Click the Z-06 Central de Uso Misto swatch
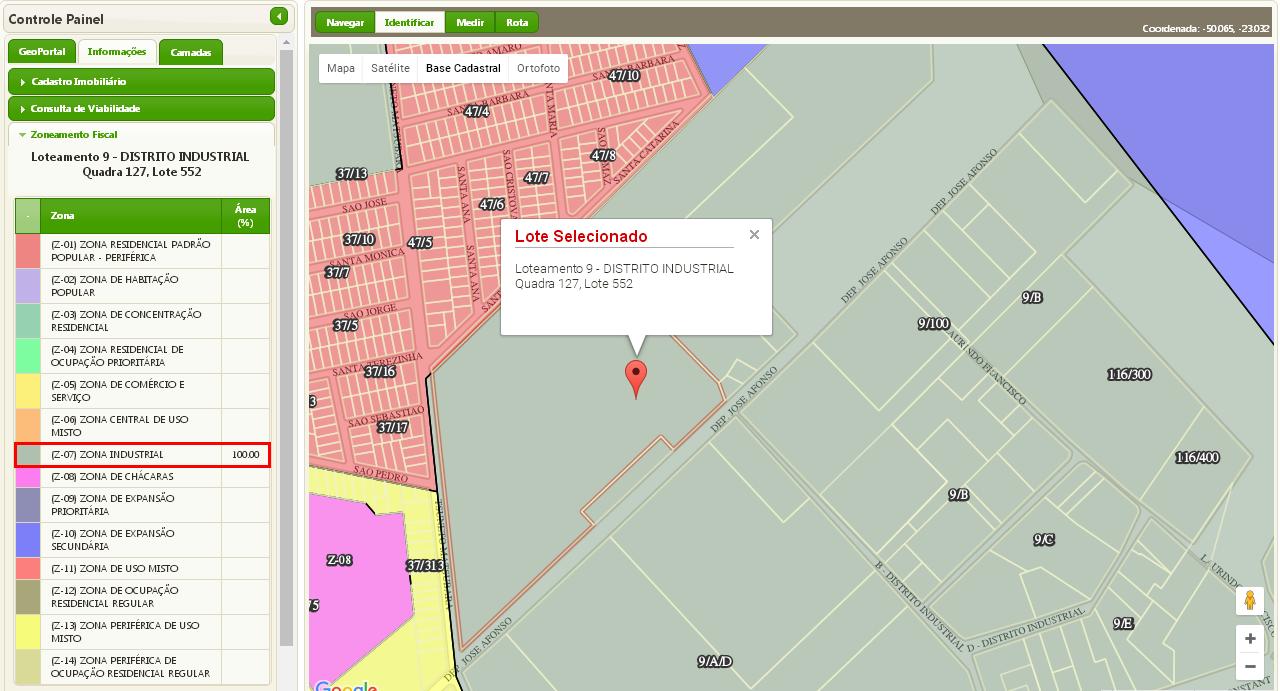Screen dimensions: 1280x691 pyautogui.click(x=28, y=426)
